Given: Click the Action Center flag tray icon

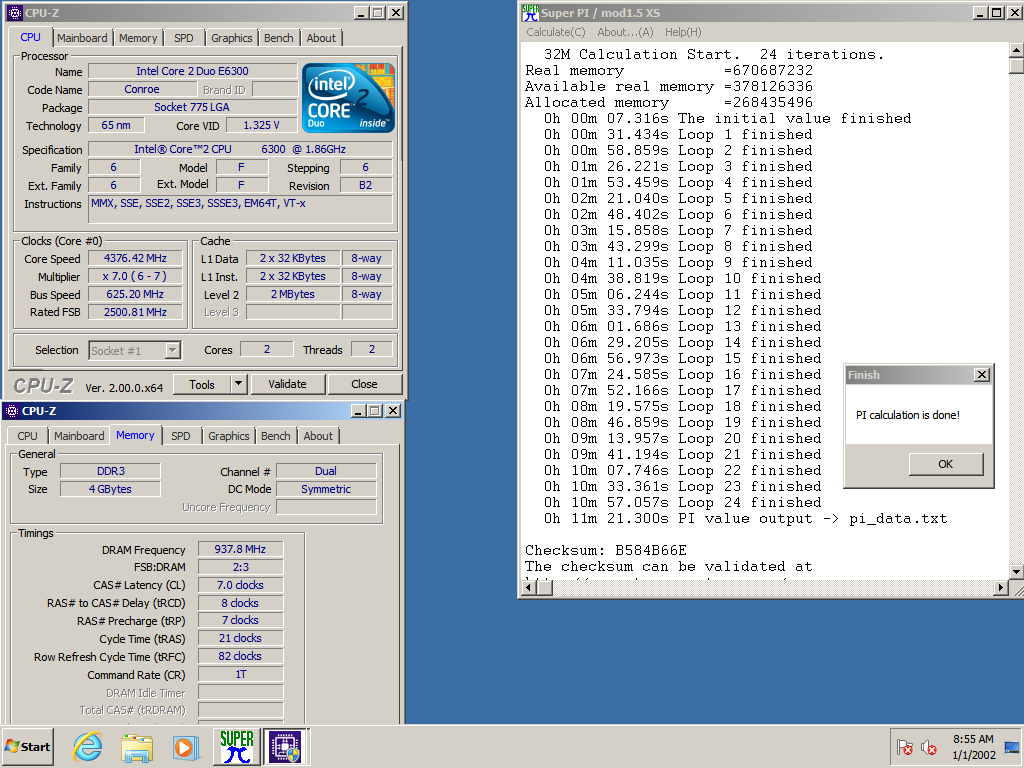Looking at the screenshot, I should click(x=904, y=747).
